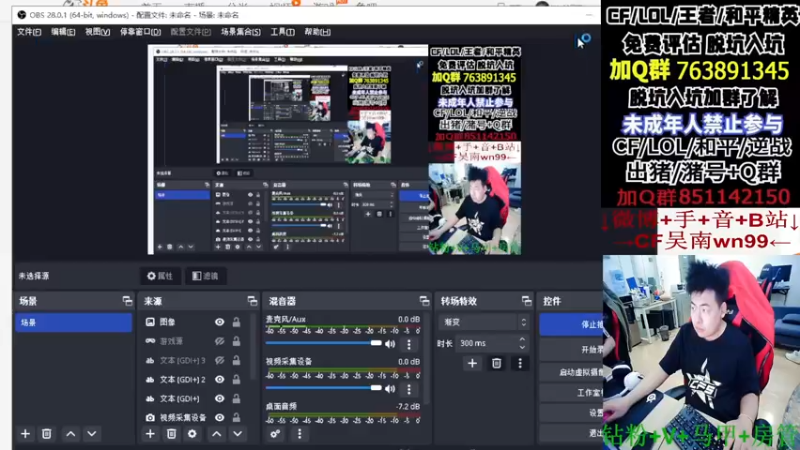This screenshot has height=450, width=800.
Task: Open the 视图(V) menu
Action: tap(97, 32)
